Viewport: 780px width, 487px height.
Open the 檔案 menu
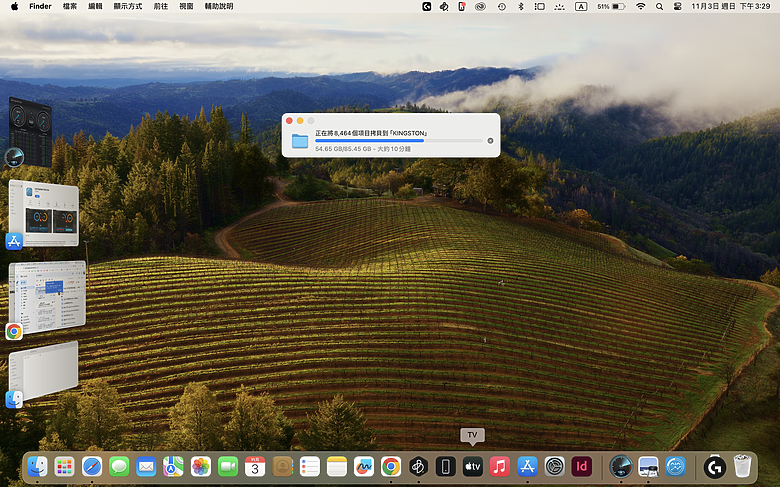(x=70, y=6)
